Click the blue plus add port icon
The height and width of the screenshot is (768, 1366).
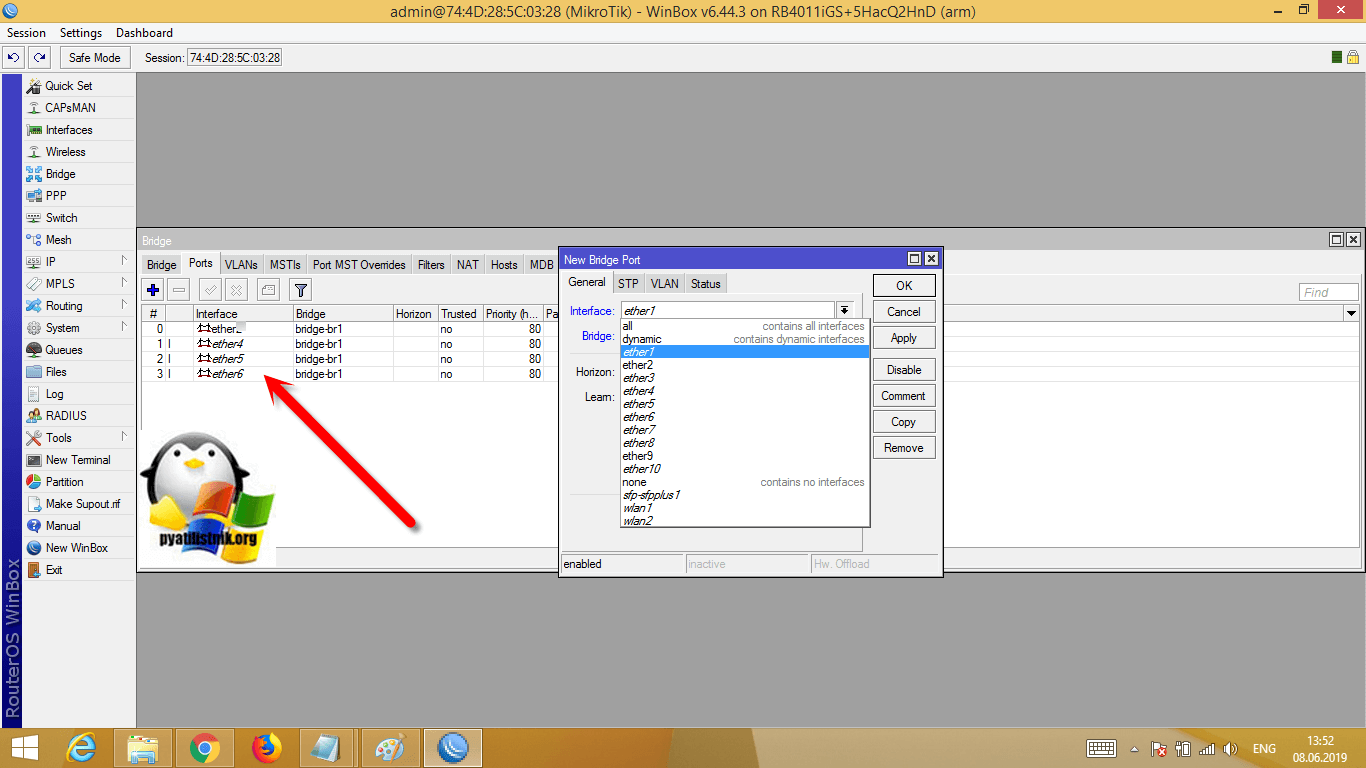(153, 290)
